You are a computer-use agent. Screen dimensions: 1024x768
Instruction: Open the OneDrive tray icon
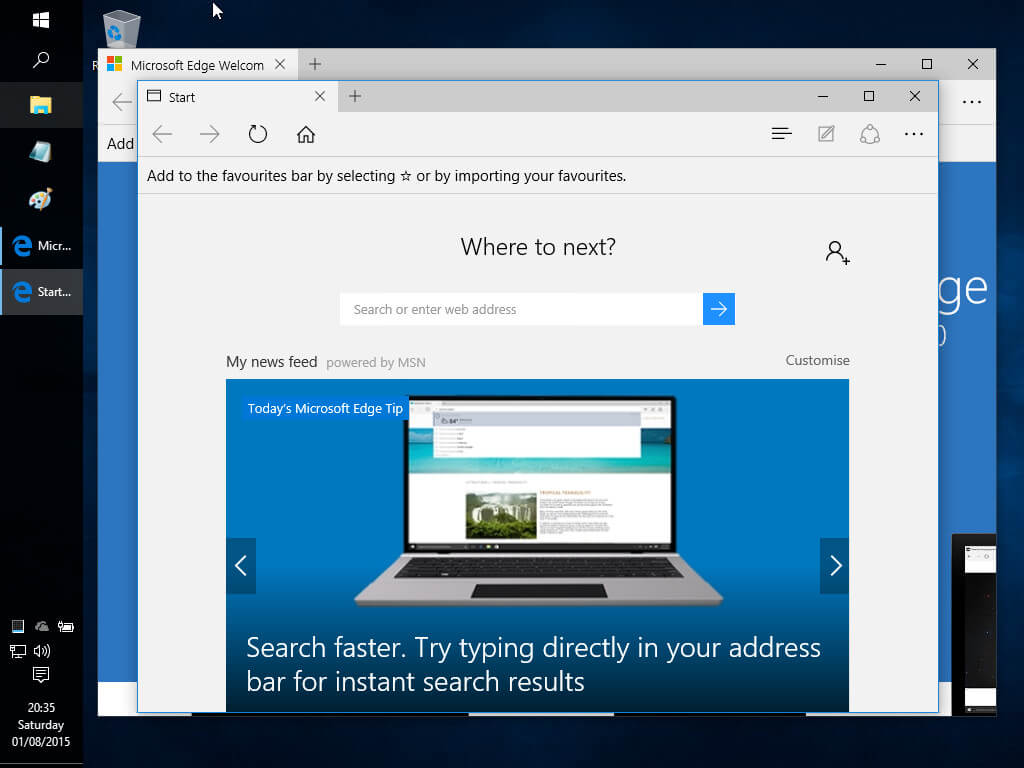click(42, 627)
